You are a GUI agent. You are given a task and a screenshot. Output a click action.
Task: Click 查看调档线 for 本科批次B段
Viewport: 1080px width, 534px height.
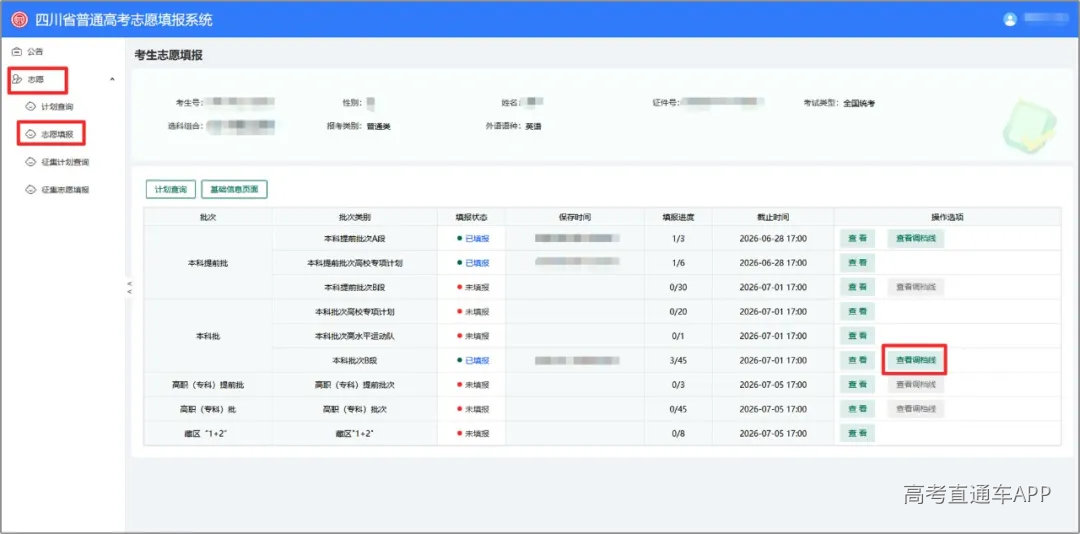tap(915, 360)
